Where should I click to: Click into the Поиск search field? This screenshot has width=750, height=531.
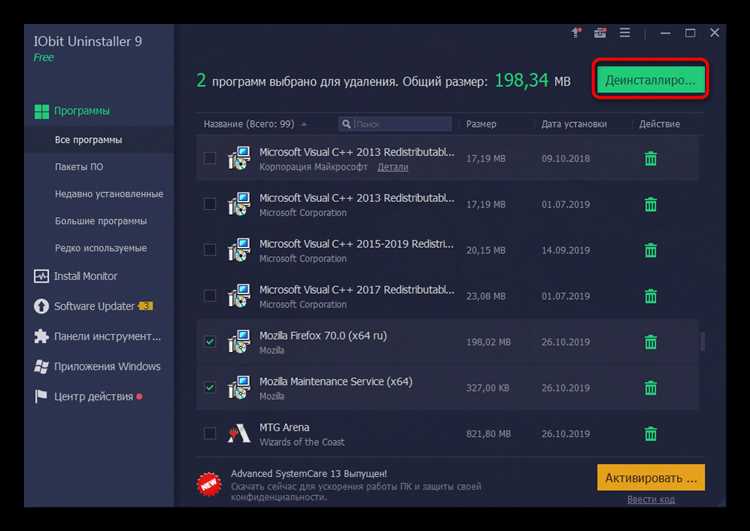395,124
